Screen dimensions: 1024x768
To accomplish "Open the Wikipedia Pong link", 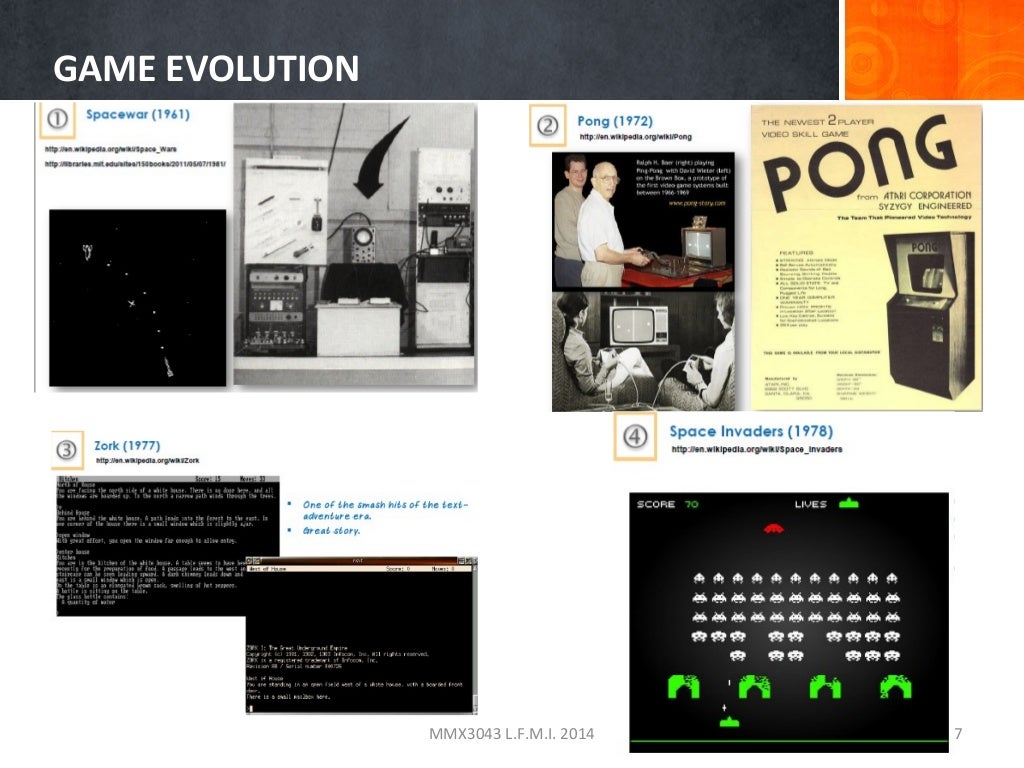I will [x=635, y=136].
